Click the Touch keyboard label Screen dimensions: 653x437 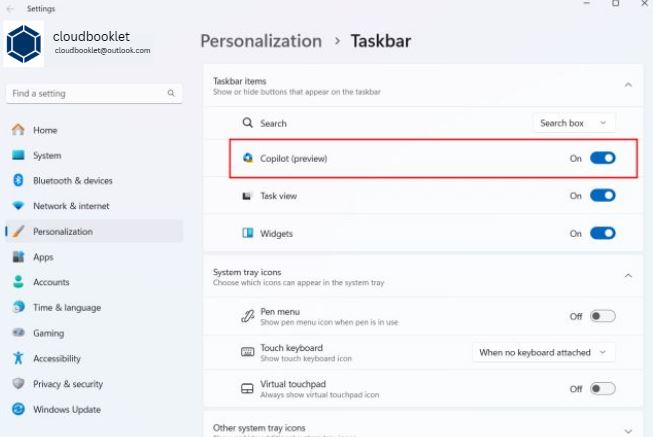point(292,347)
